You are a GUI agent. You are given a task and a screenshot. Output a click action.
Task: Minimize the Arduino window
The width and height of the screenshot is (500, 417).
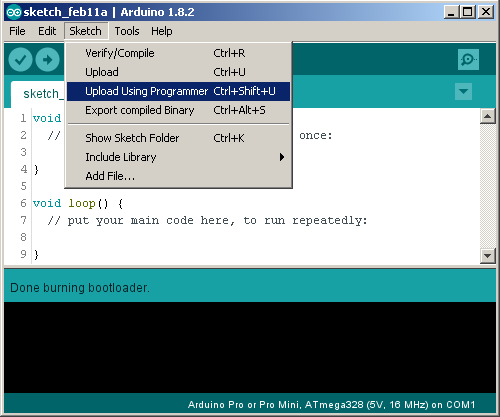click(x=451, y=12)
